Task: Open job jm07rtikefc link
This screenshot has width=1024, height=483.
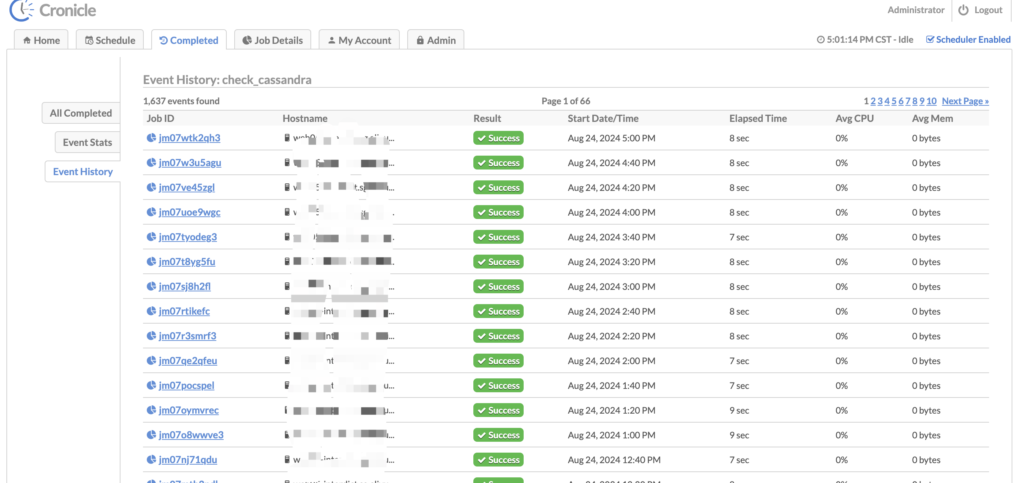Action: [184, 311]
